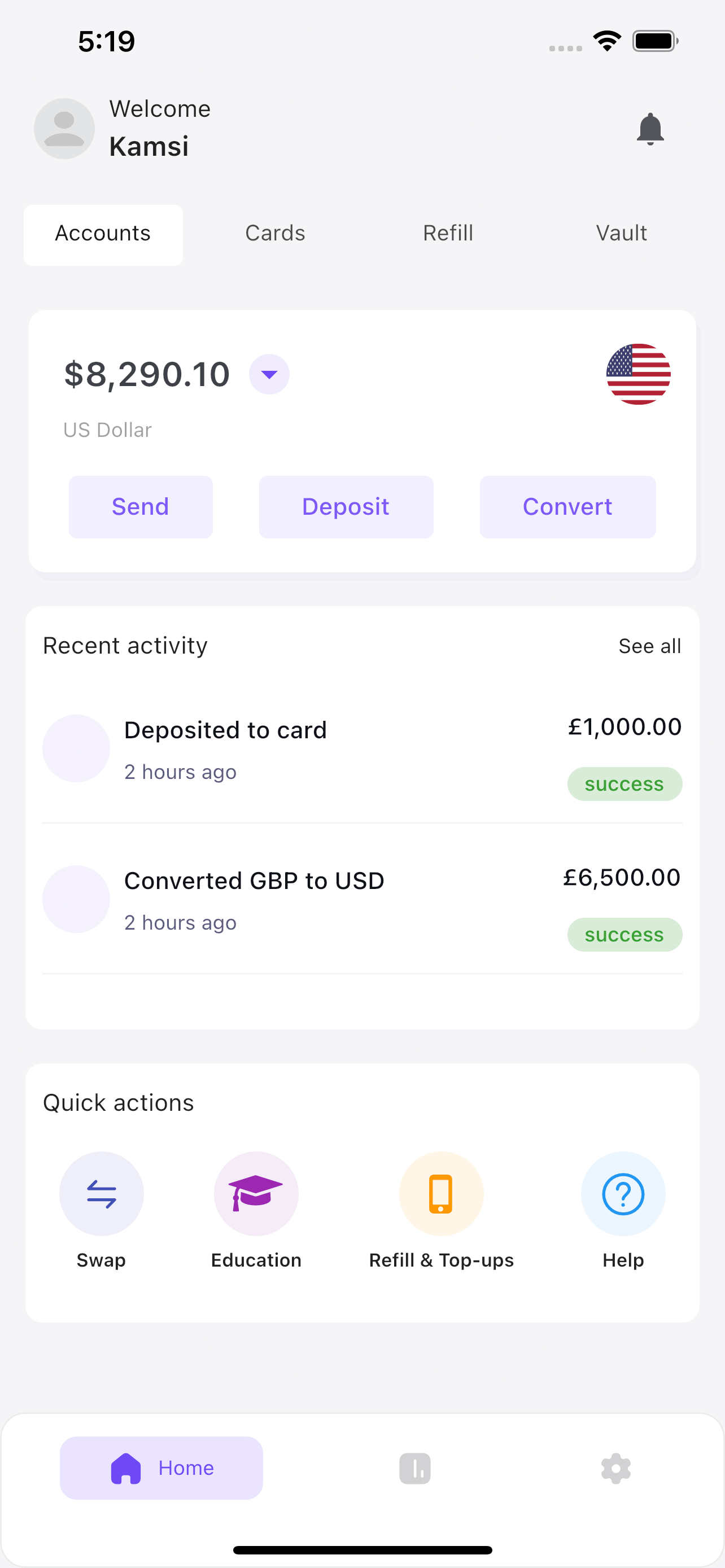Image resolution: width=725 pixels, height=1568 pixels.
Task: Tap the US flag currency icon
Action: pyautogui.click(x=638, y=374)
